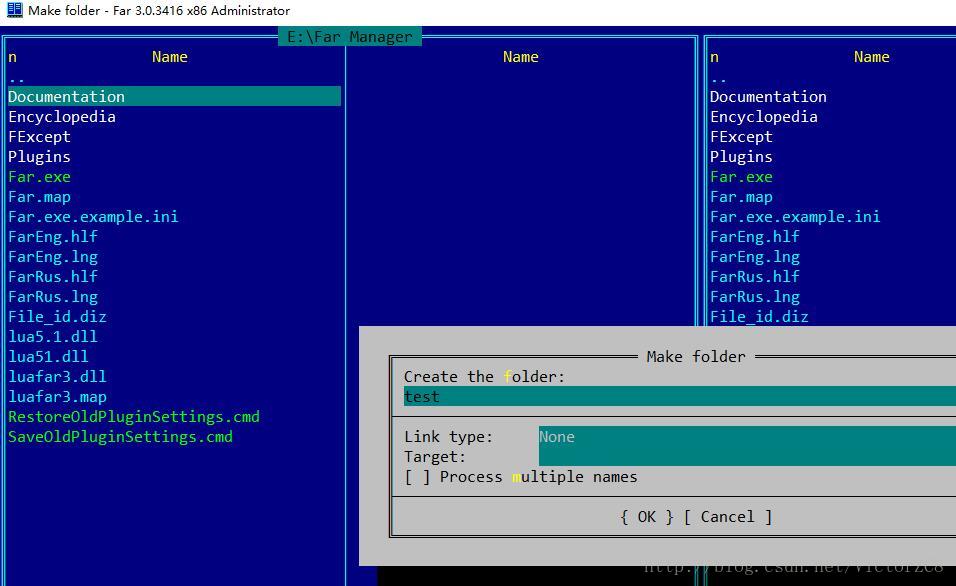This screenshot has width=956, height=586.
Task: Click the Name column header in left panel
Action: click(x=169, y=57)
